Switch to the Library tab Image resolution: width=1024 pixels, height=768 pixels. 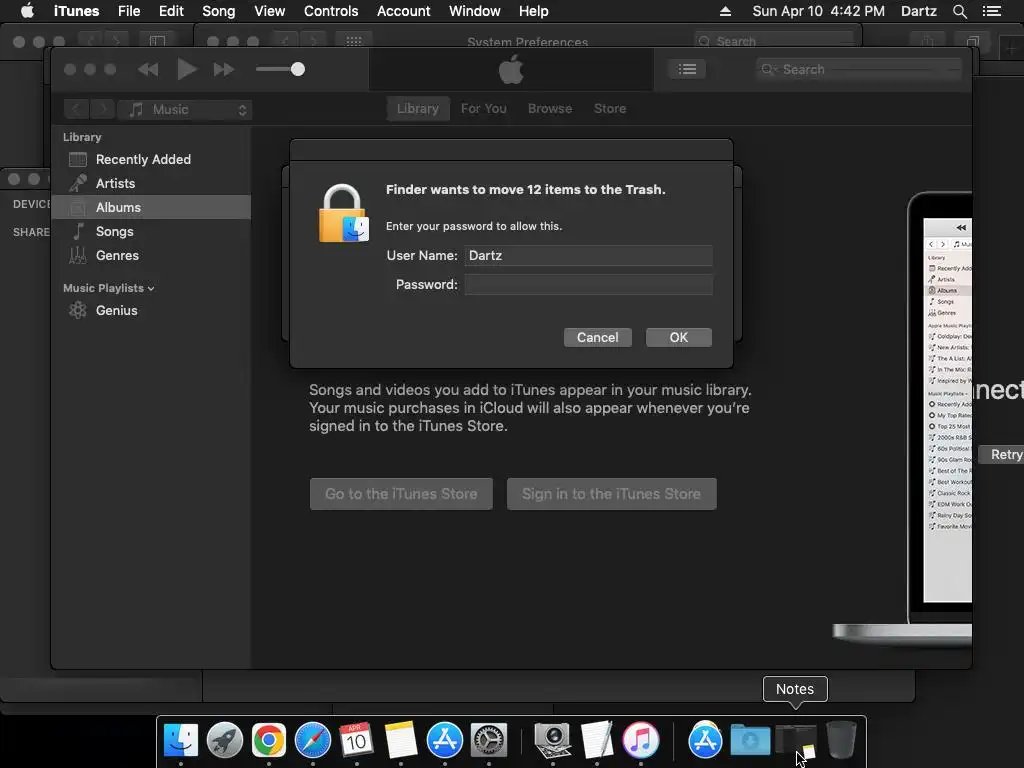(x=418, y=108)
